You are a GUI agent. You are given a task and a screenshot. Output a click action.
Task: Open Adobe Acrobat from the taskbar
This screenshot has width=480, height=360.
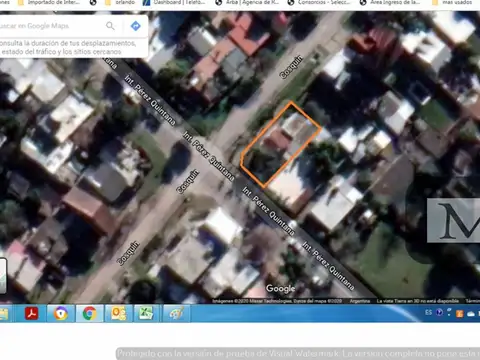coord(31,313)
